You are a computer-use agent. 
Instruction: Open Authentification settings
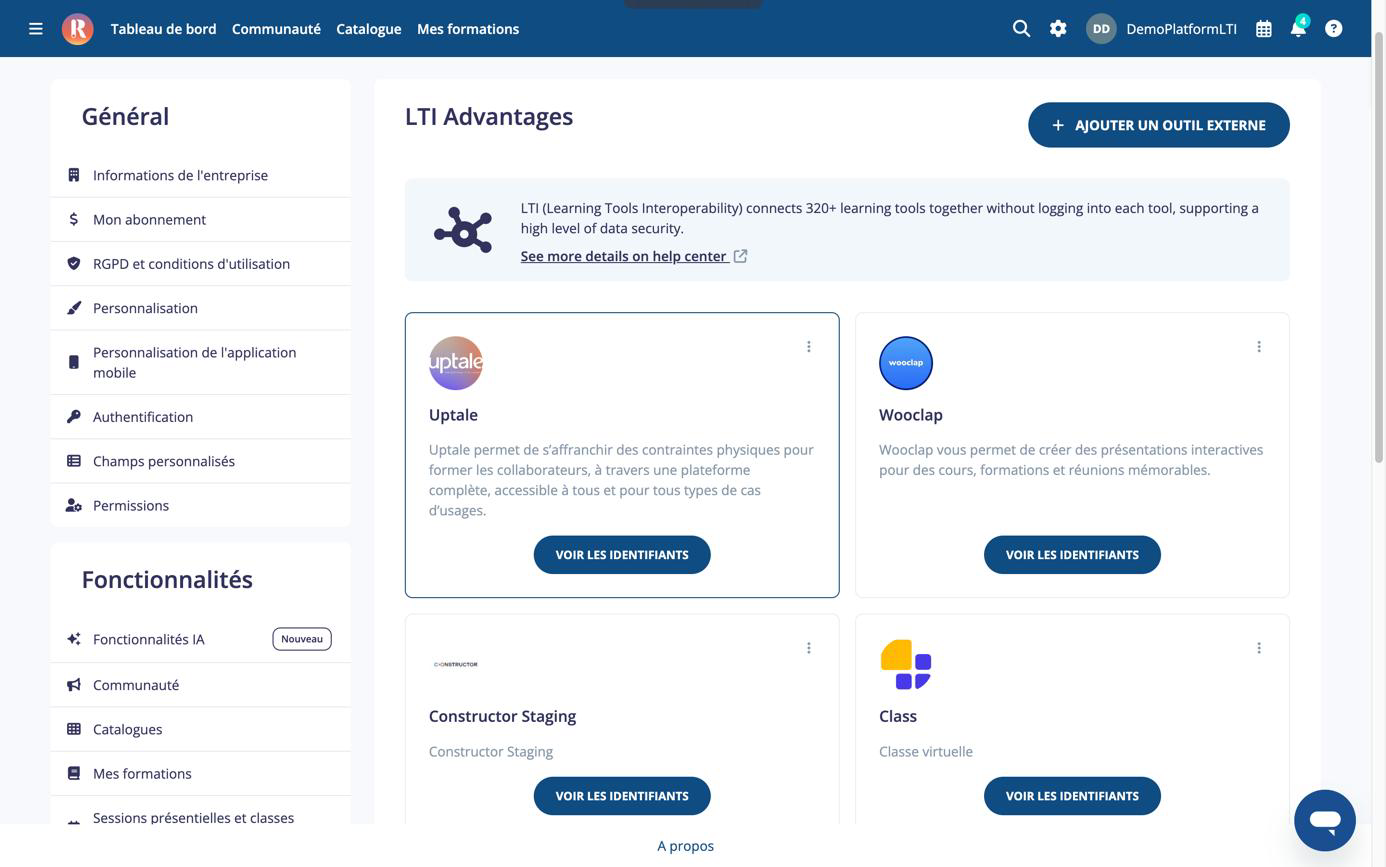(201, 417)
